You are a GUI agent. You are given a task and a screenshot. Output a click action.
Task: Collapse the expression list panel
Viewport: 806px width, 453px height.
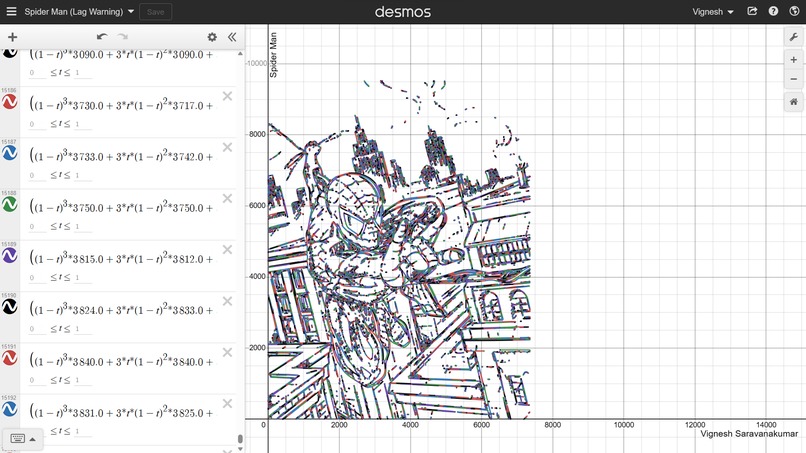[x=232, y=37]
